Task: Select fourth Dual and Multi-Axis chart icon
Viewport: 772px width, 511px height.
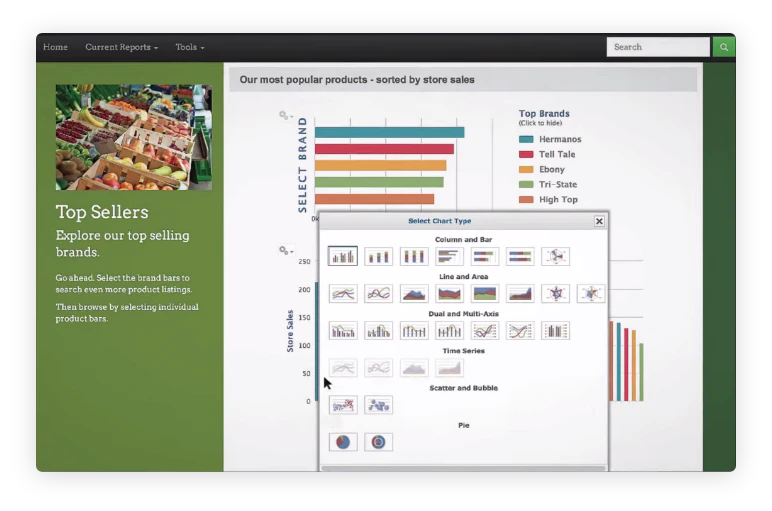Action: pos(449,331)
